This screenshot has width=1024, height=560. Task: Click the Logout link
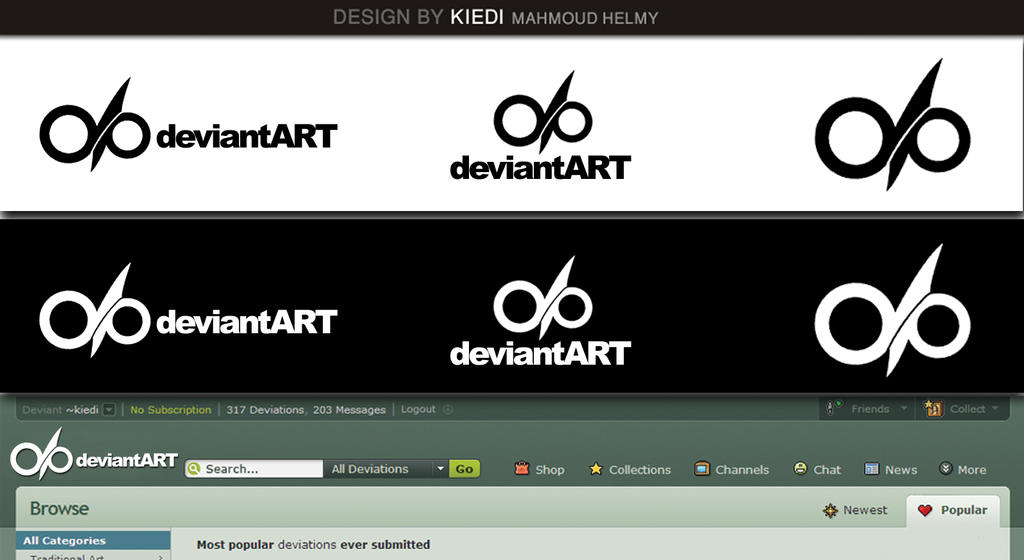click(418, 409)
